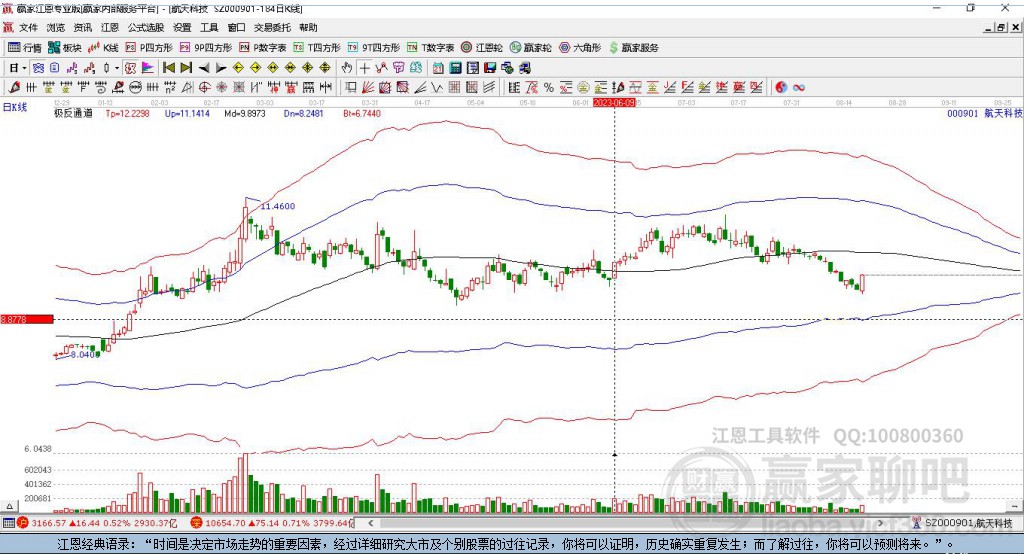Open the 六角形 hexagon tool

pos(580,48)
